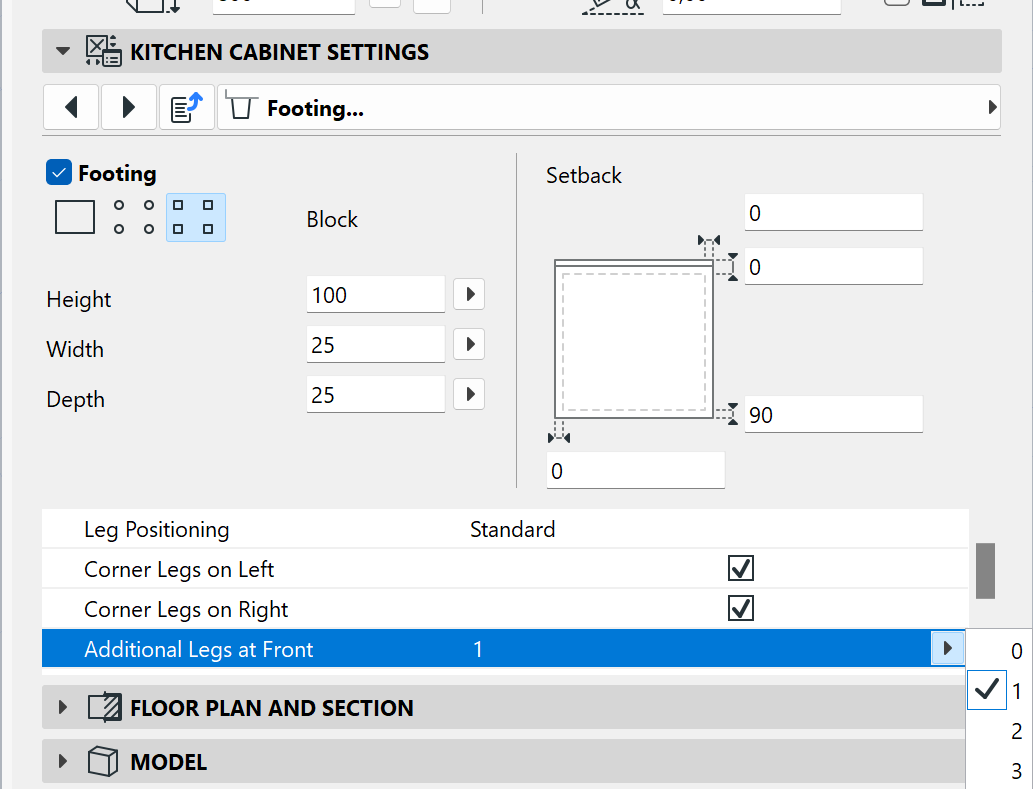Expand the Model section
Screen dimensions: 1033x789
62,761
